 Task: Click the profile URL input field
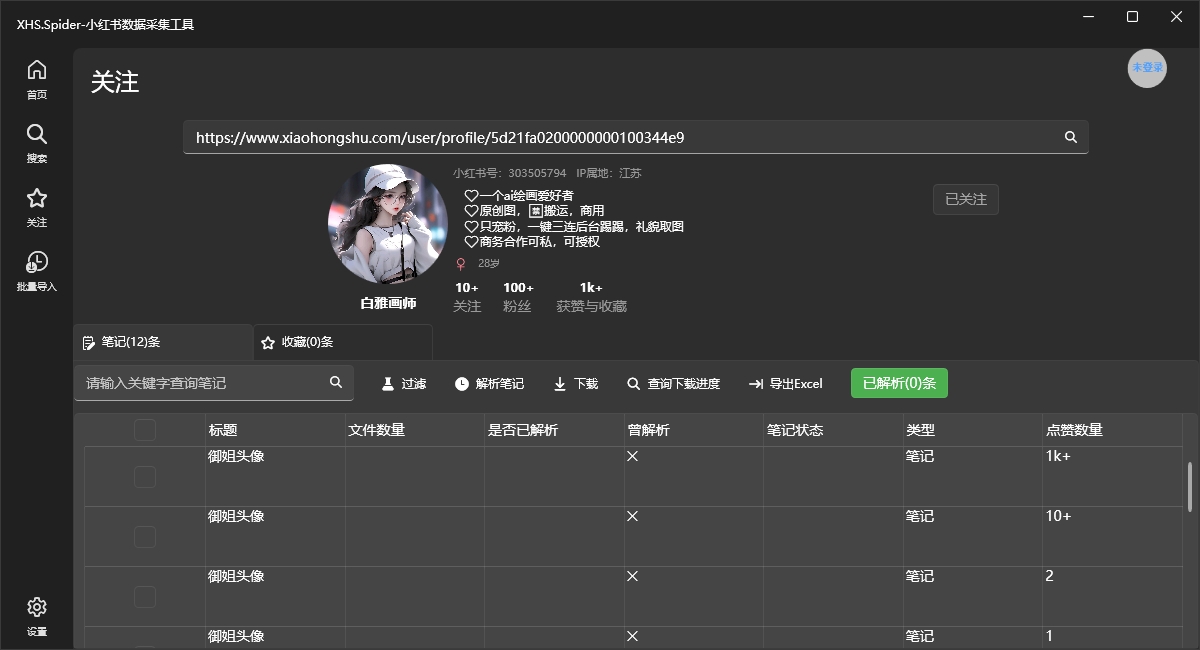636,137
